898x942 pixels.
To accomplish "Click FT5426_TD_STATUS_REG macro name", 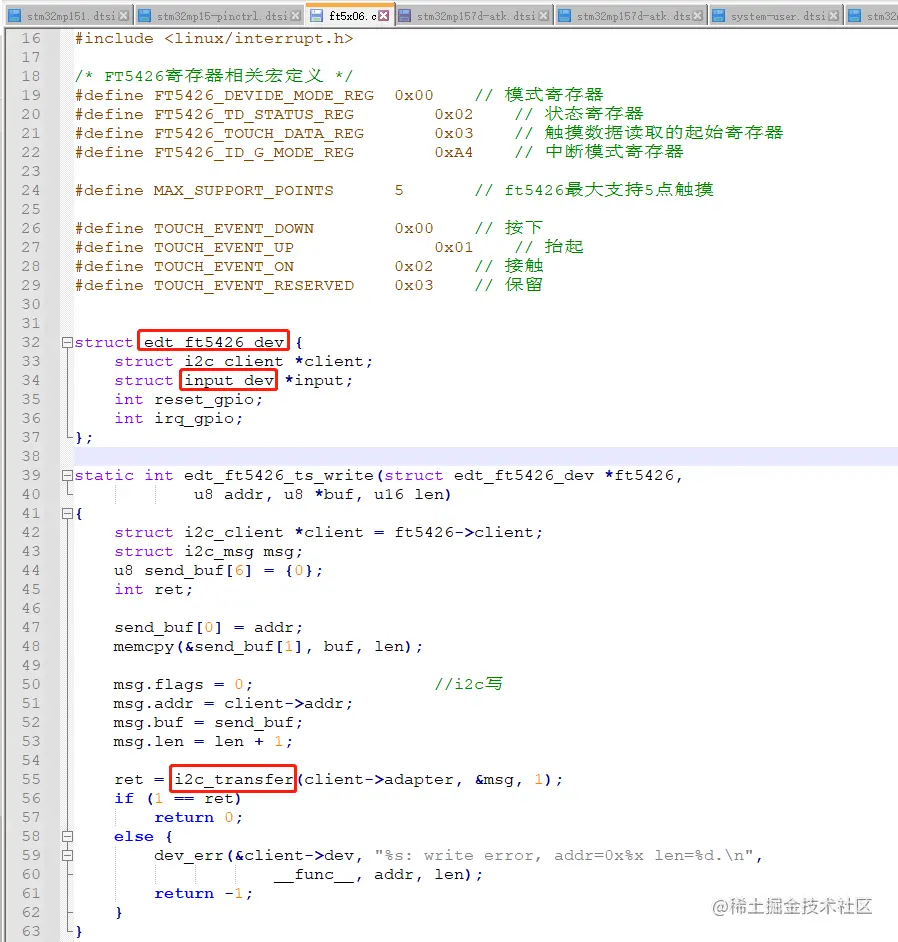I will click(x=253, y=115).
